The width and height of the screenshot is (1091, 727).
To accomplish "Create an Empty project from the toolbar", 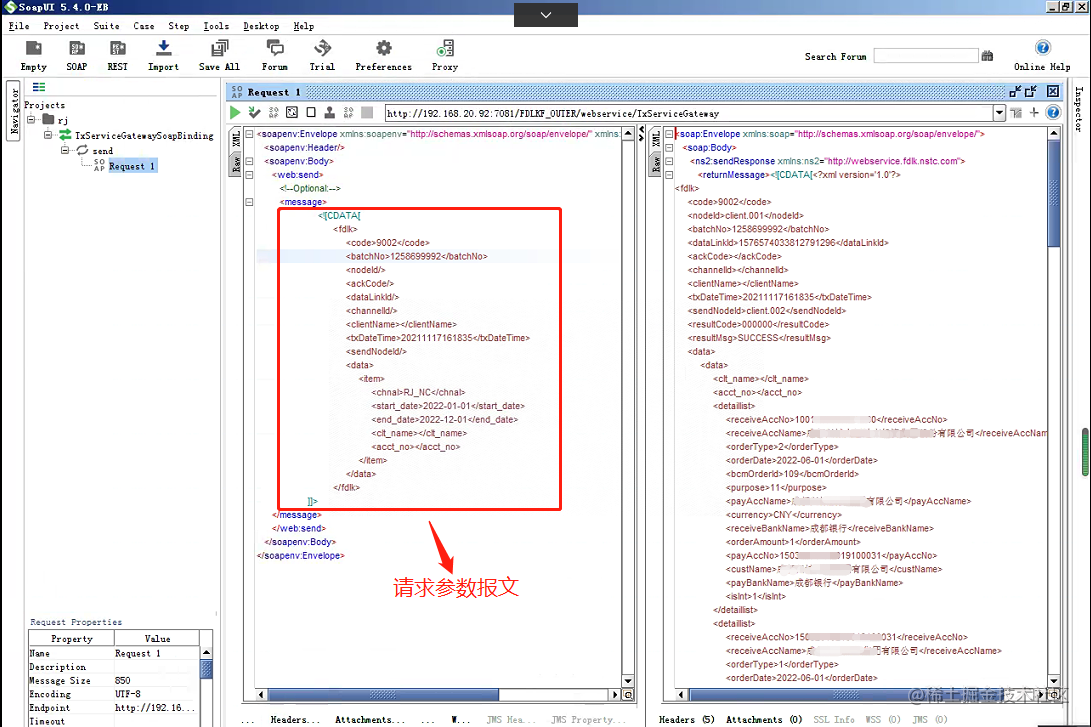I will [33, 56].
